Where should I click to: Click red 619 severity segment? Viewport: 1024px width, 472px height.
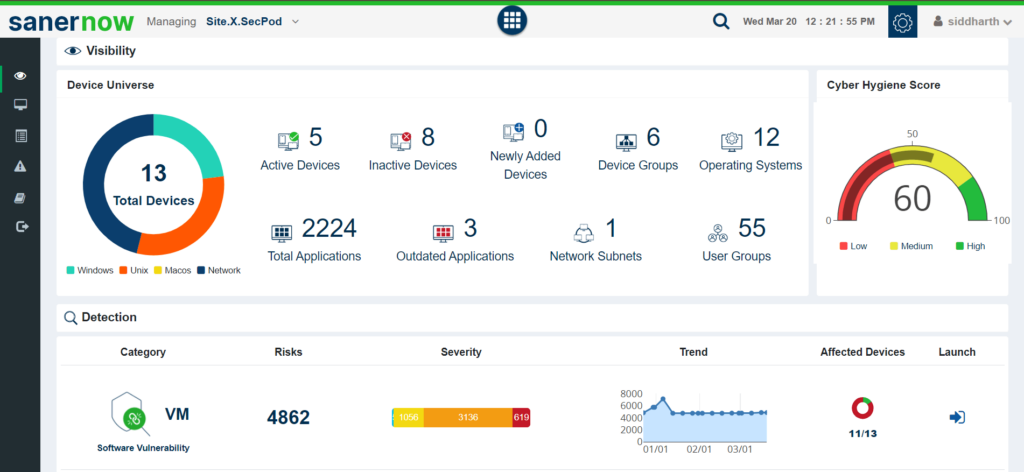[521, 418]
